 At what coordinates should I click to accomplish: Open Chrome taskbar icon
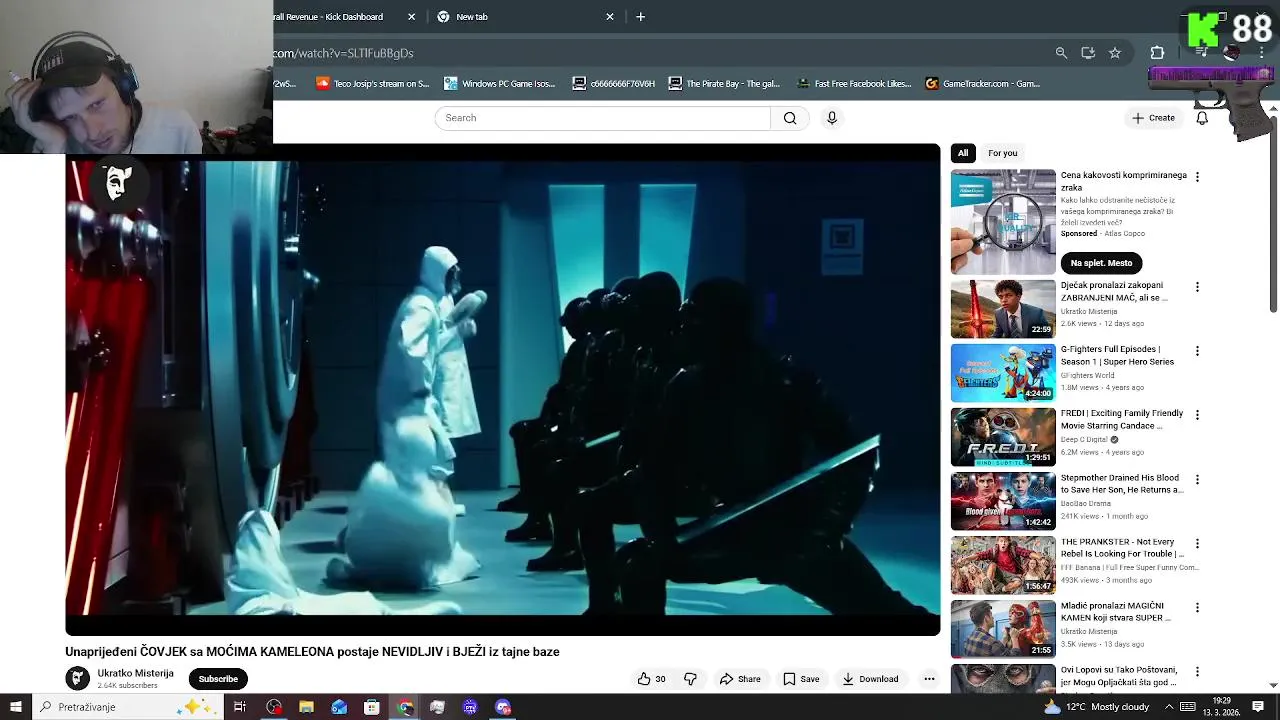coord(405,707)
